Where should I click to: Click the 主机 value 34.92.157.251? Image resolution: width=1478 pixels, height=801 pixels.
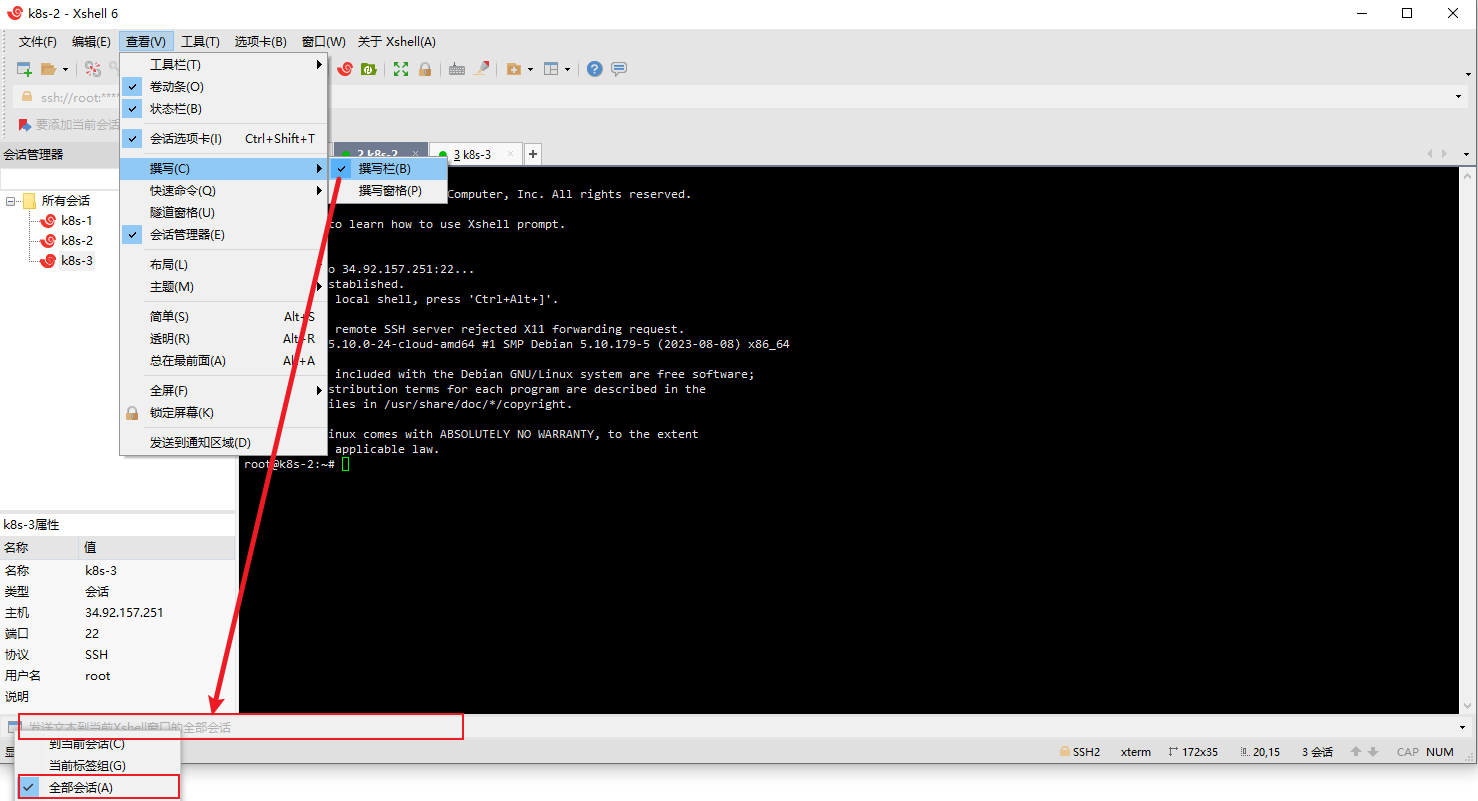124,613
